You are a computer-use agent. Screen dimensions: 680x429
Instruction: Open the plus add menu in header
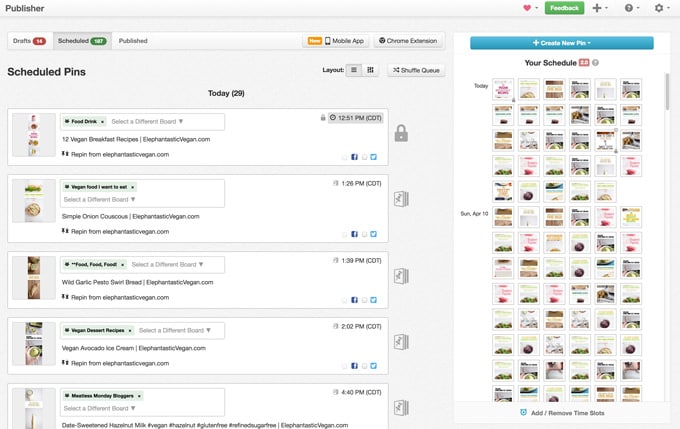(600, 8)
